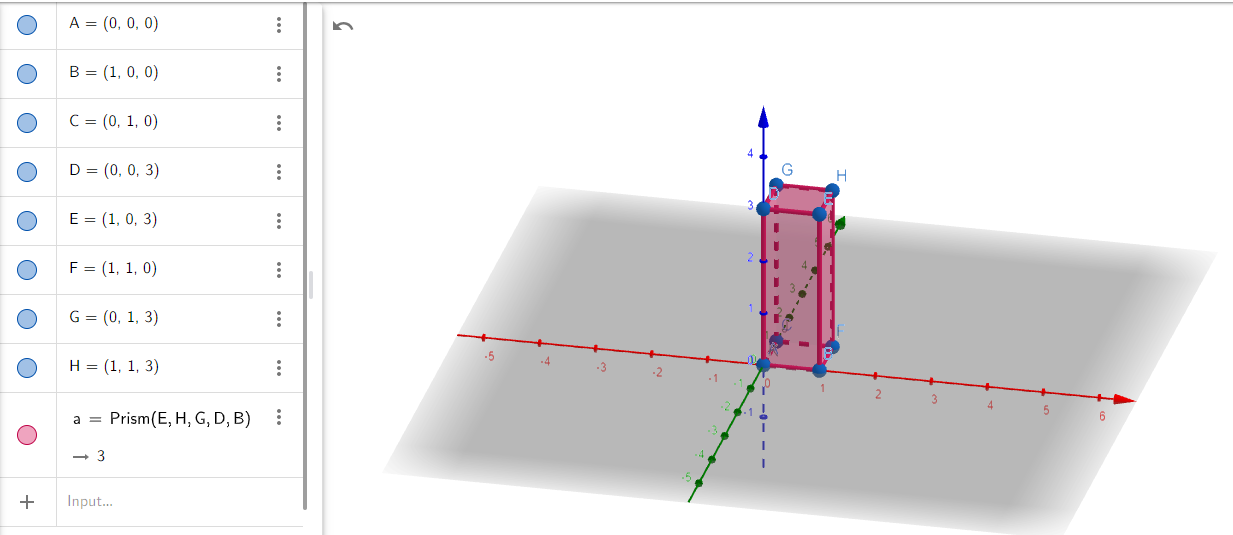Open three-dot menu for point H
The image size is (1233, 535).
[x=279, y=368]
